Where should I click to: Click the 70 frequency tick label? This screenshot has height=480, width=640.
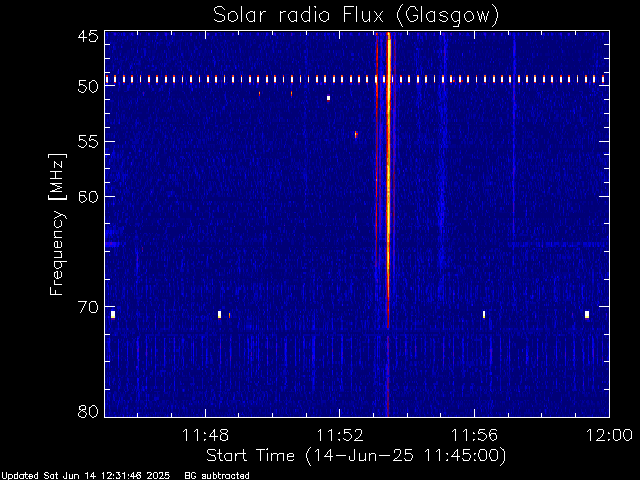click(88, 307)
